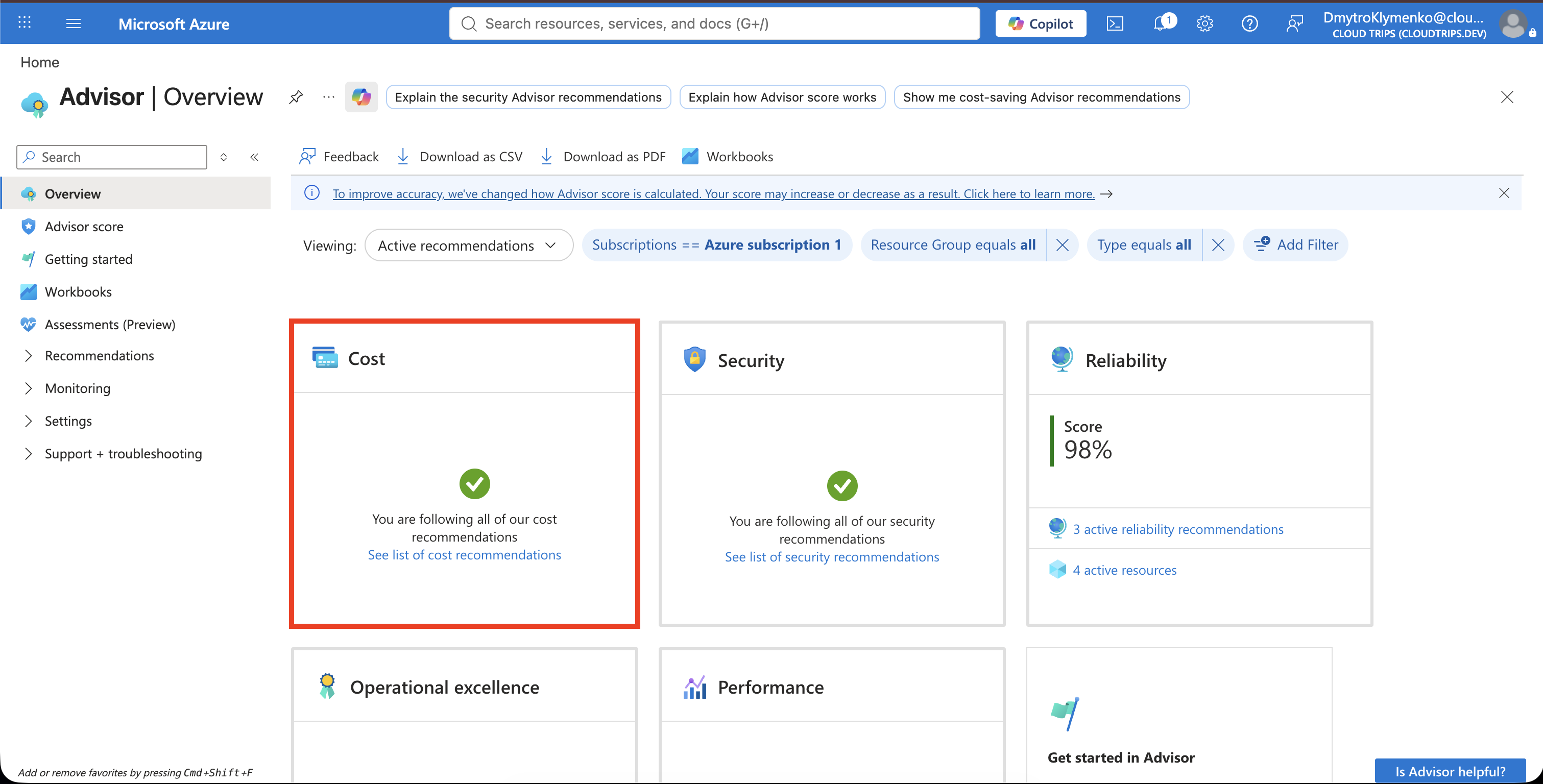Click the Home breadcrumb
The image size is (1543, 784).
click(39, 62)
